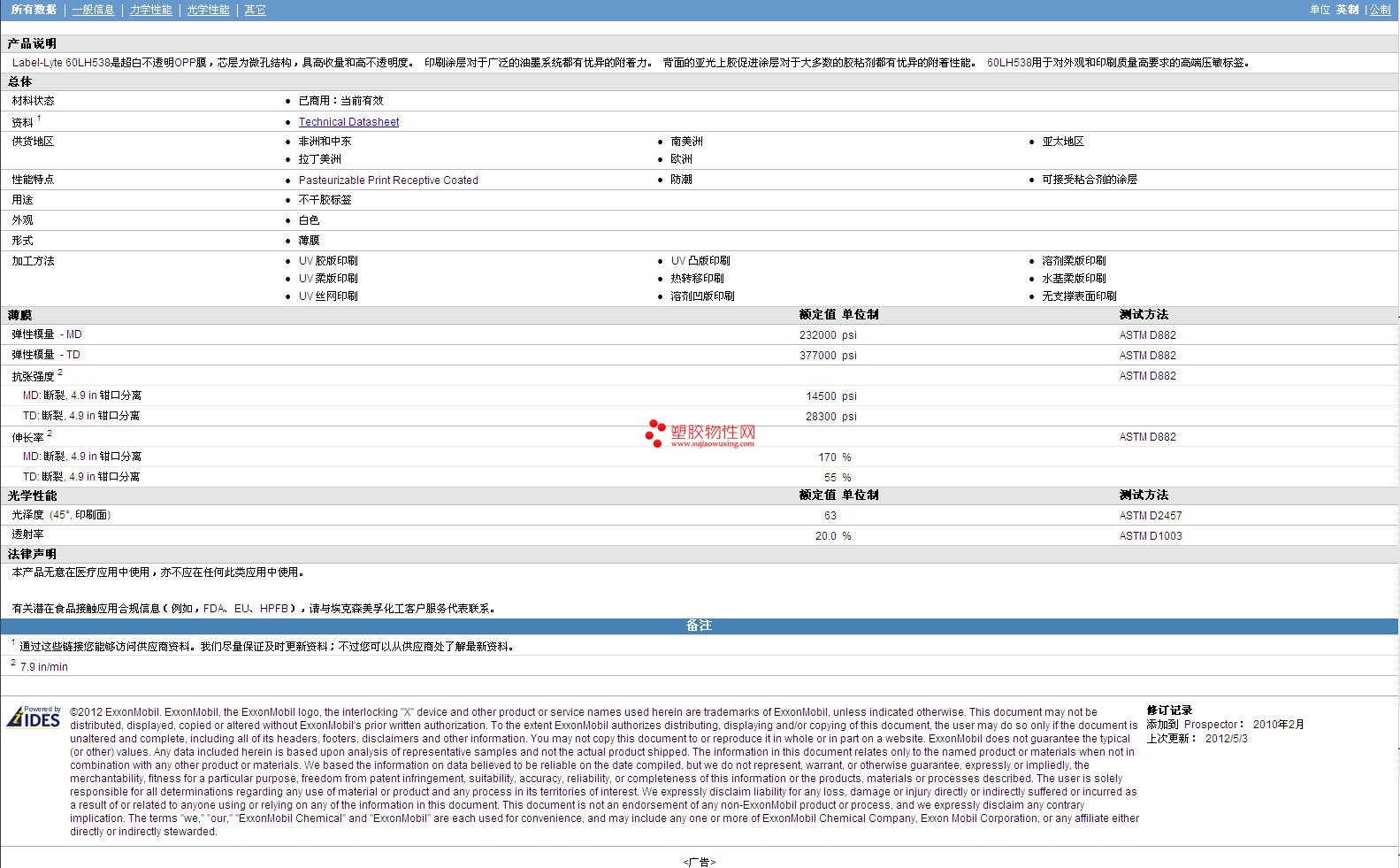Click the 透射率 row label
The height and width of the screenshot is (868, 1400).
pyautogui.click(x=27, y=534)
